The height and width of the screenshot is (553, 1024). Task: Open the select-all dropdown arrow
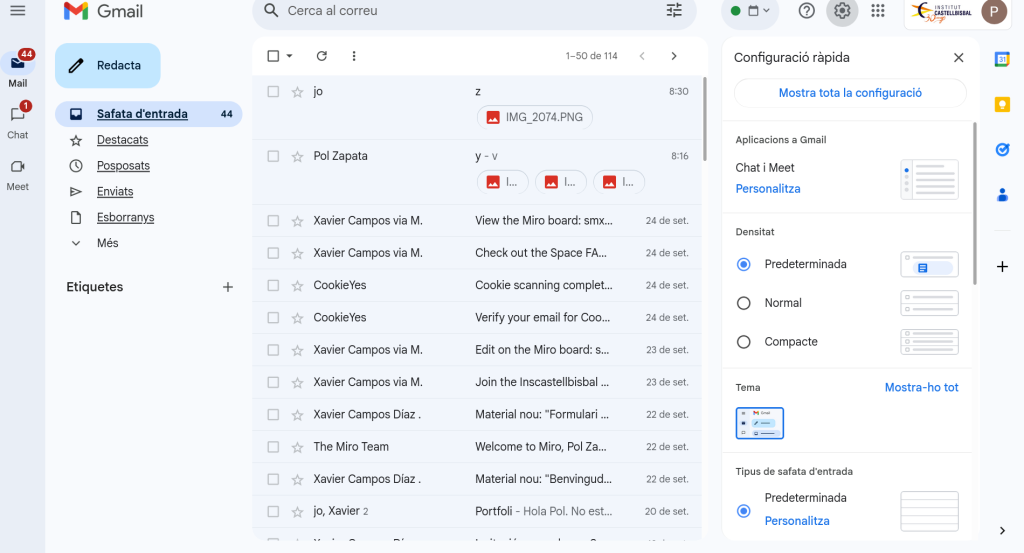point(290,56)
